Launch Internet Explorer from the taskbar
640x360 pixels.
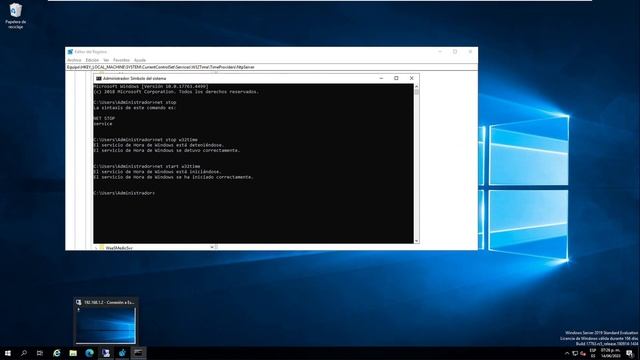coord(57,353)
